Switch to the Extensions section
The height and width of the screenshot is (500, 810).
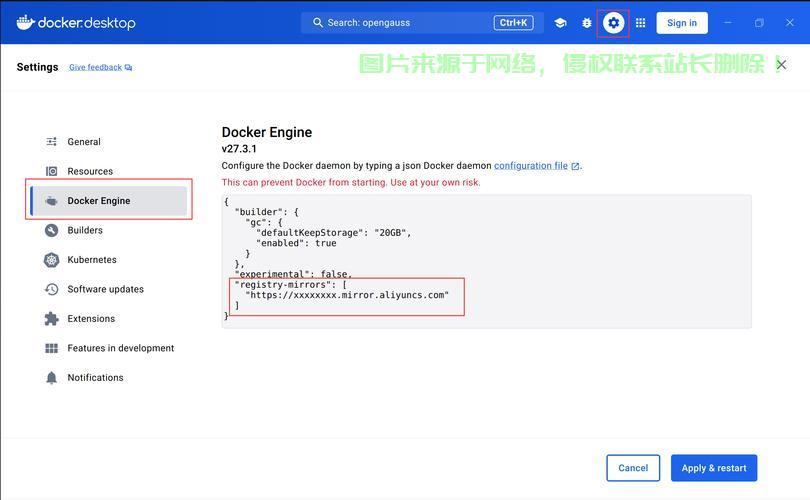tap(109, 319)
